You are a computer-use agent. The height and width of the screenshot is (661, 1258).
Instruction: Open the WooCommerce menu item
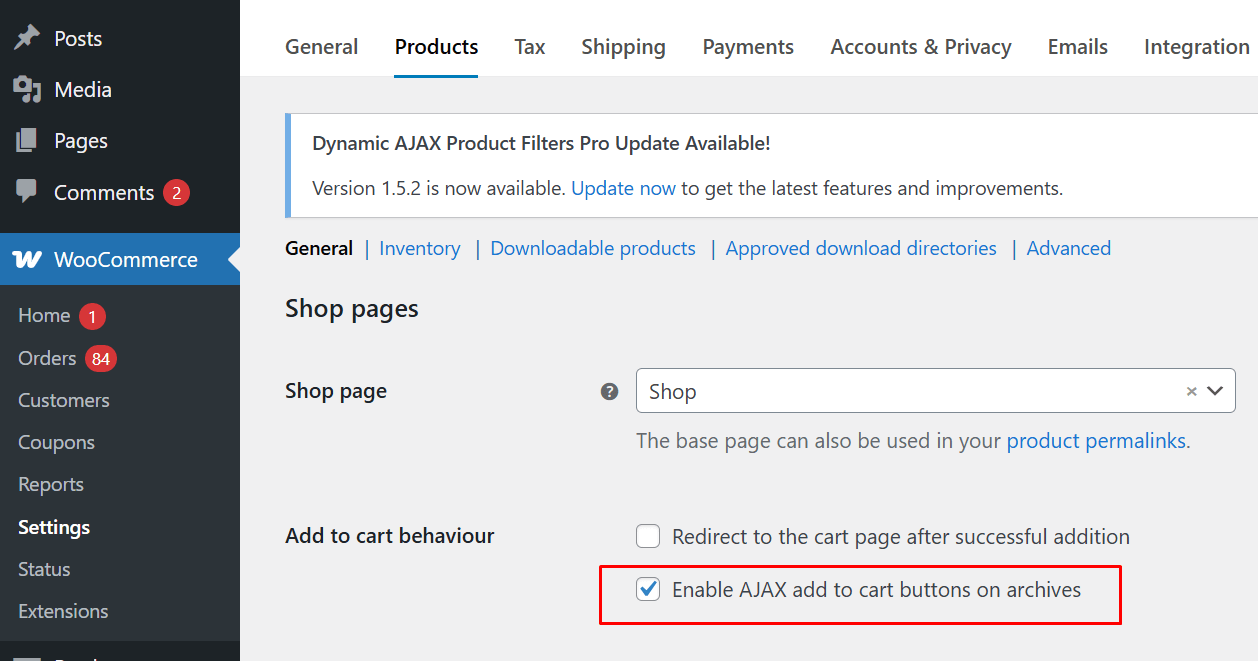pyautogui.click(x=120, y=259)
